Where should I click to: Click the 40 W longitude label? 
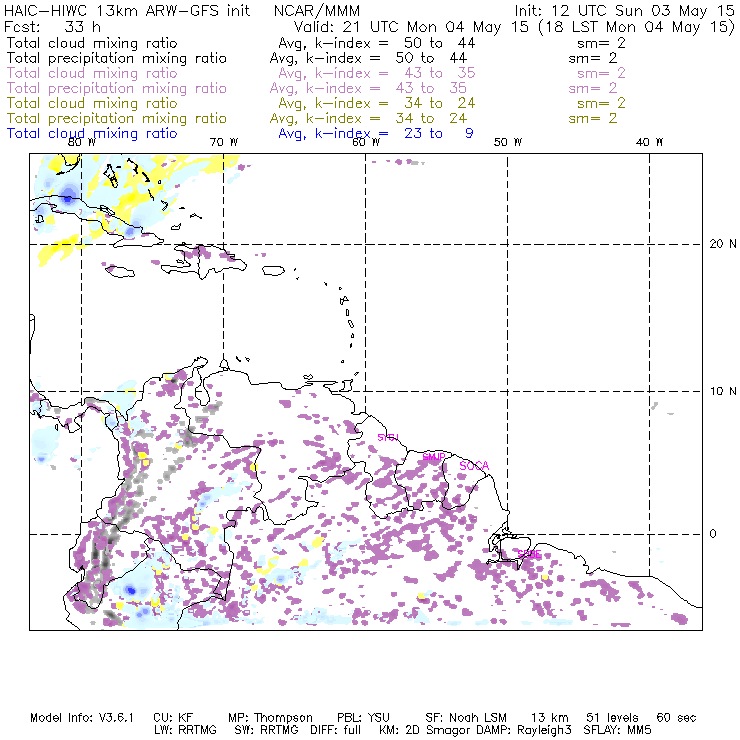coord(650,142)
